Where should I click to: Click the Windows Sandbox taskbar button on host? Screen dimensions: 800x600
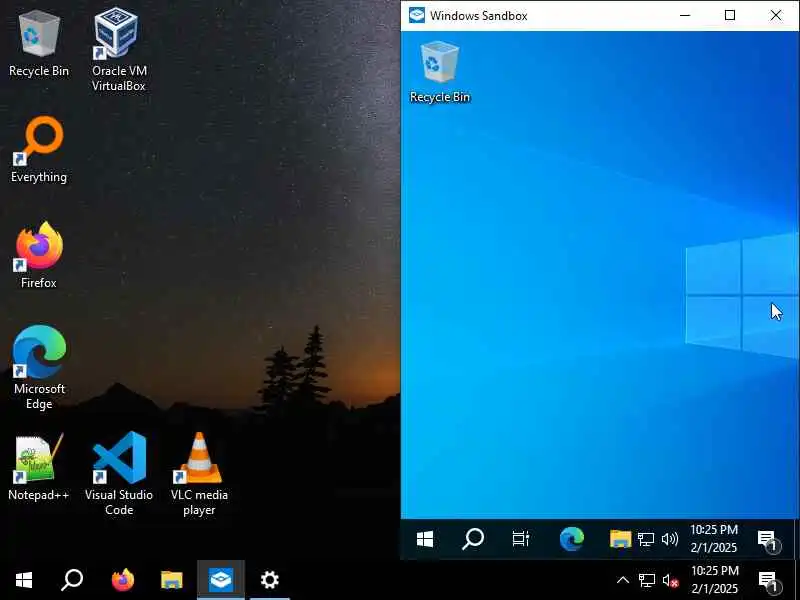tap(221, 580)
